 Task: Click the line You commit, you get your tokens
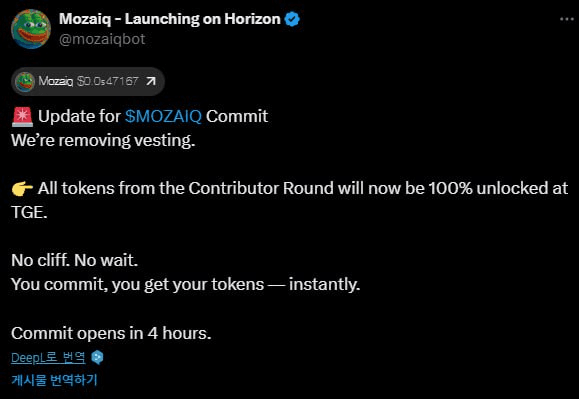tap(185, 285)
